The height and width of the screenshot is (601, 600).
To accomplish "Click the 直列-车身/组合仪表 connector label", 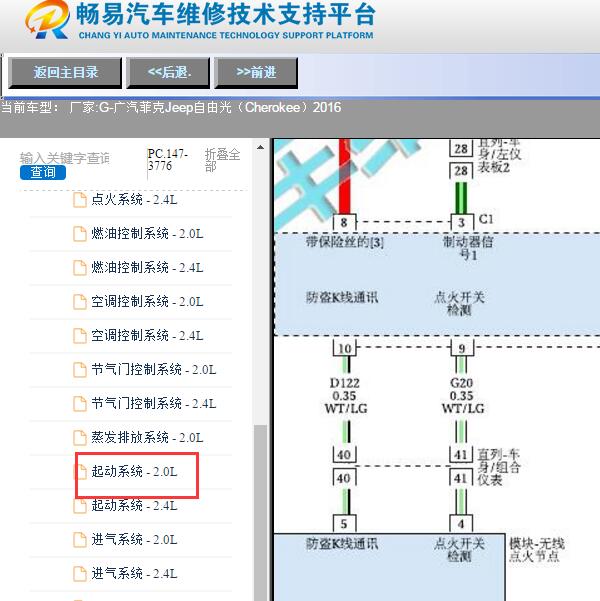I will pos(498,467).
